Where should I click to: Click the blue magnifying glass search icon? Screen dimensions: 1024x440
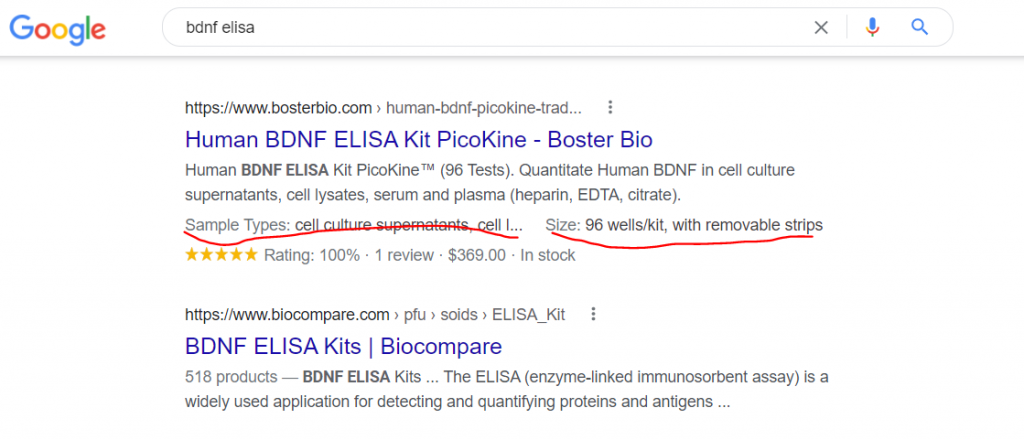coord(920,27)
